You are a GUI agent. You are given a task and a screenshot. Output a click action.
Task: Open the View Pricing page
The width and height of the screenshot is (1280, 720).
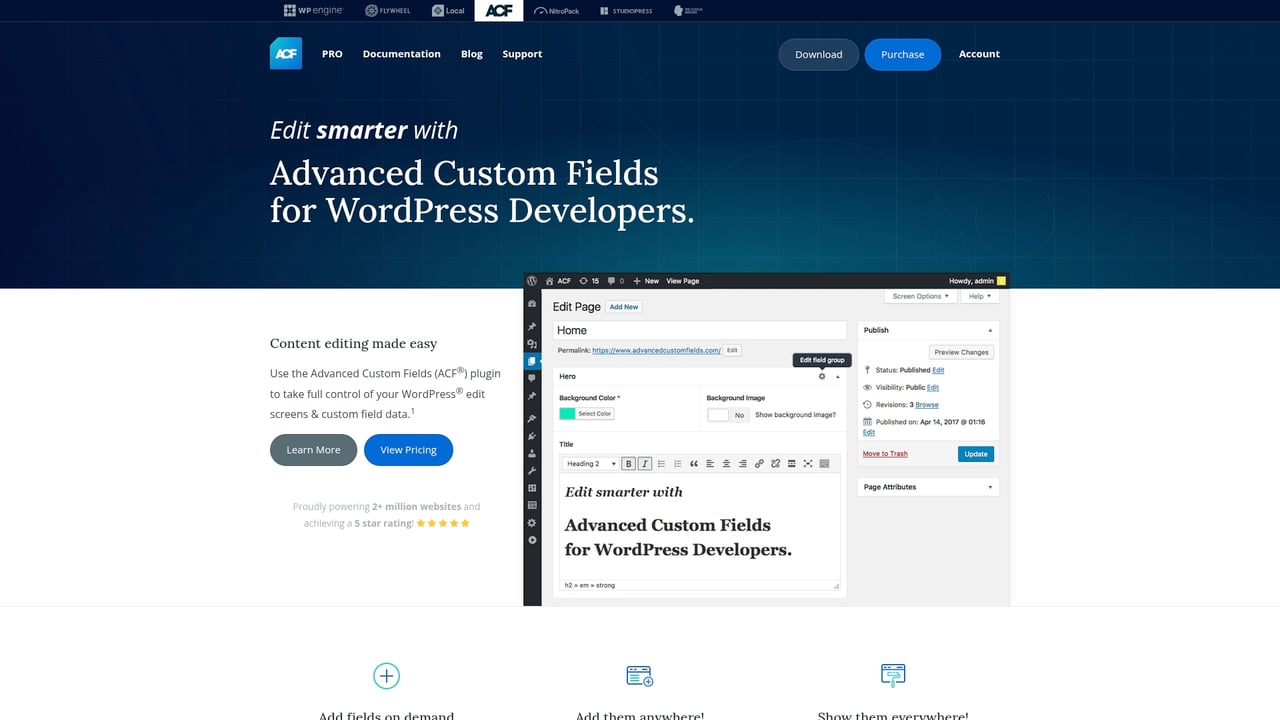pos(408,450)
